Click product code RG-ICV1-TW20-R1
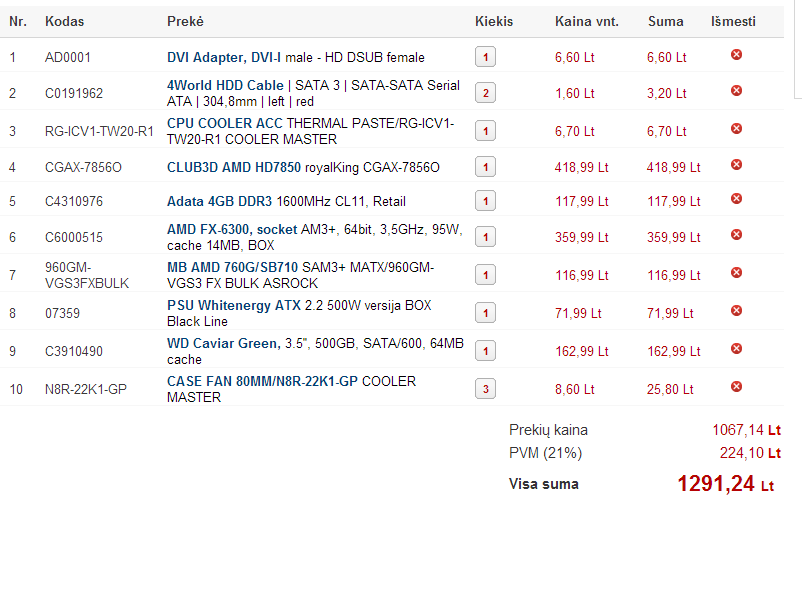 (99, 131)
